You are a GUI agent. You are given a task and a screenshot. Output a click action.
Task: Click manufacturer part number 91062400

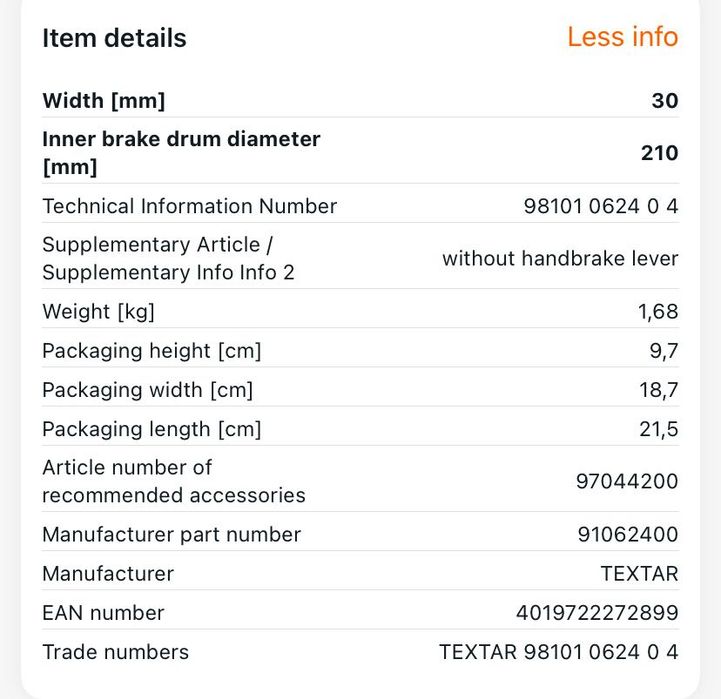pyautogui.click(x=628, y=534)
